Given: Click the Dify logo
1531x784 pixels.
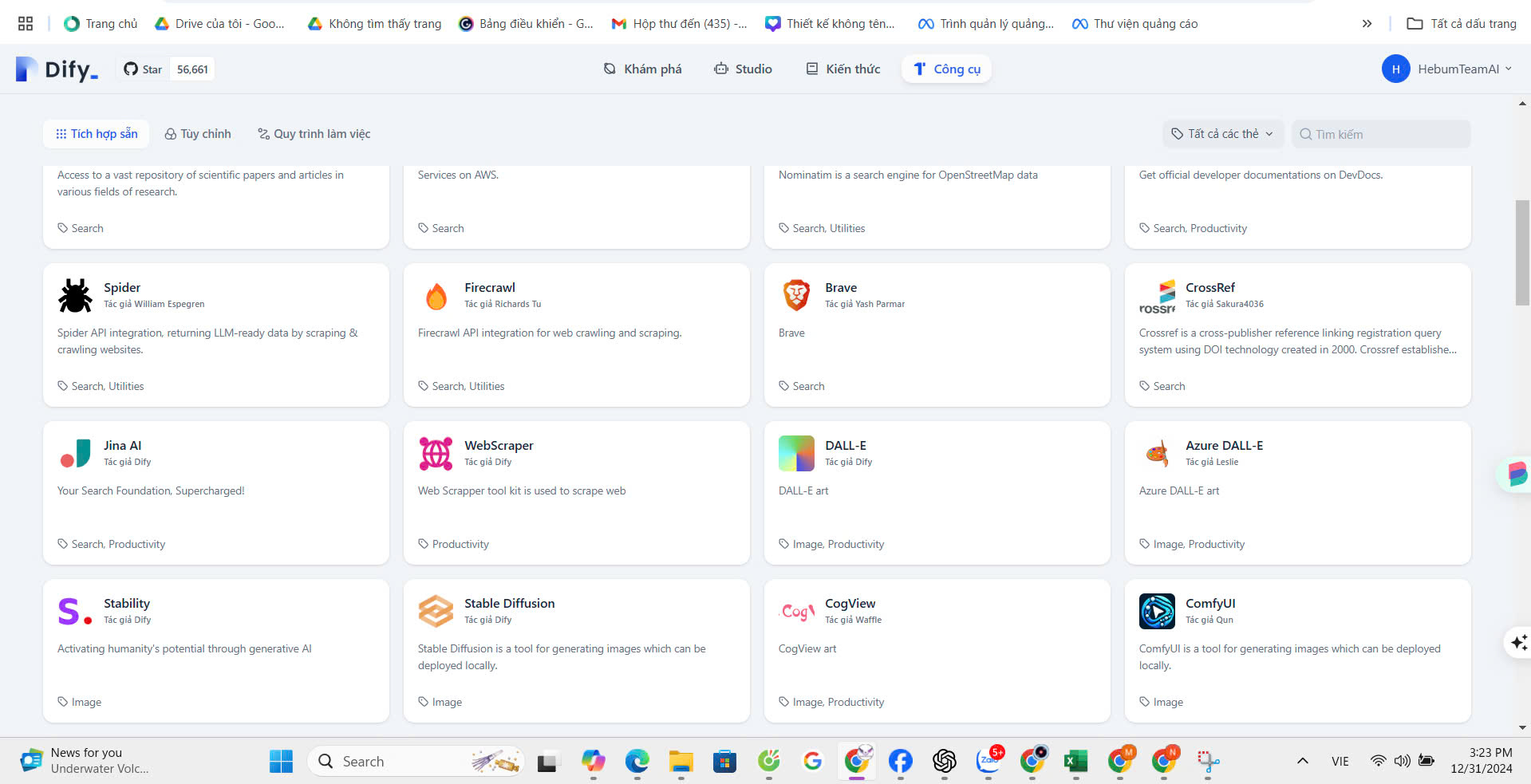Looking at the screenshot, I should pos(57,69).
